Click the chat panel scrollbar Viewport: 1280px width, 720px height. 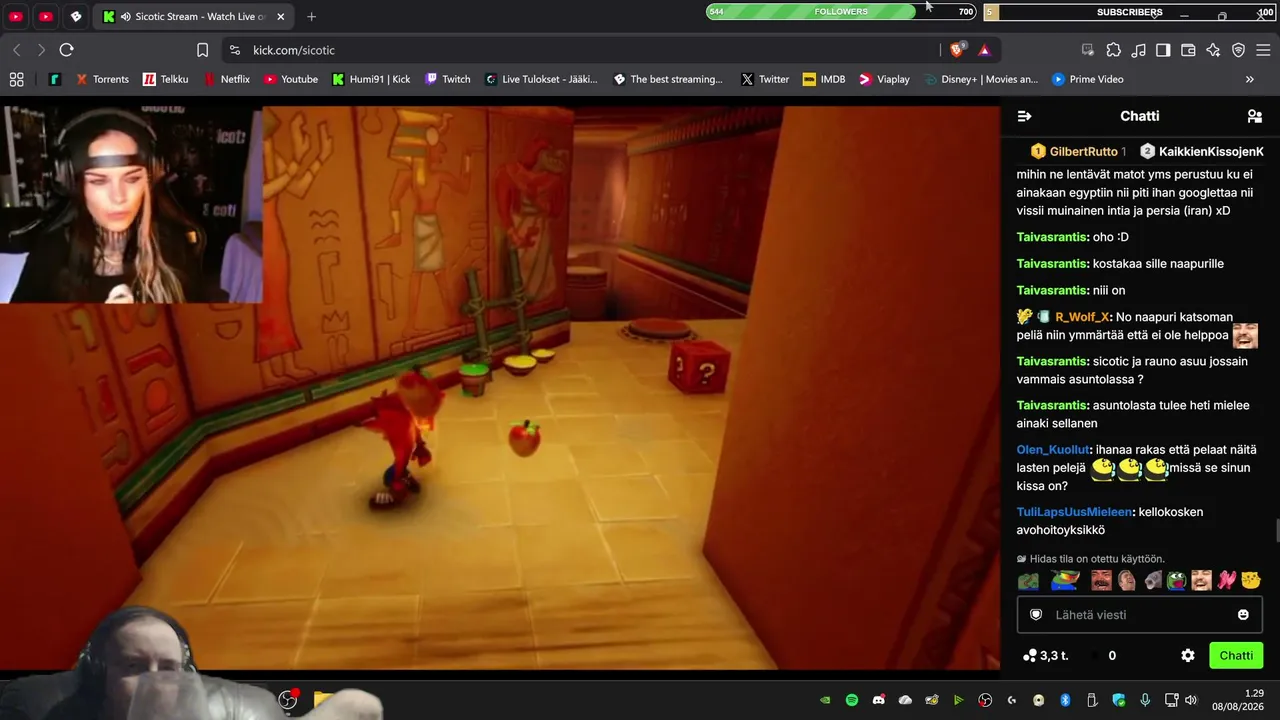pos(1277,530)
